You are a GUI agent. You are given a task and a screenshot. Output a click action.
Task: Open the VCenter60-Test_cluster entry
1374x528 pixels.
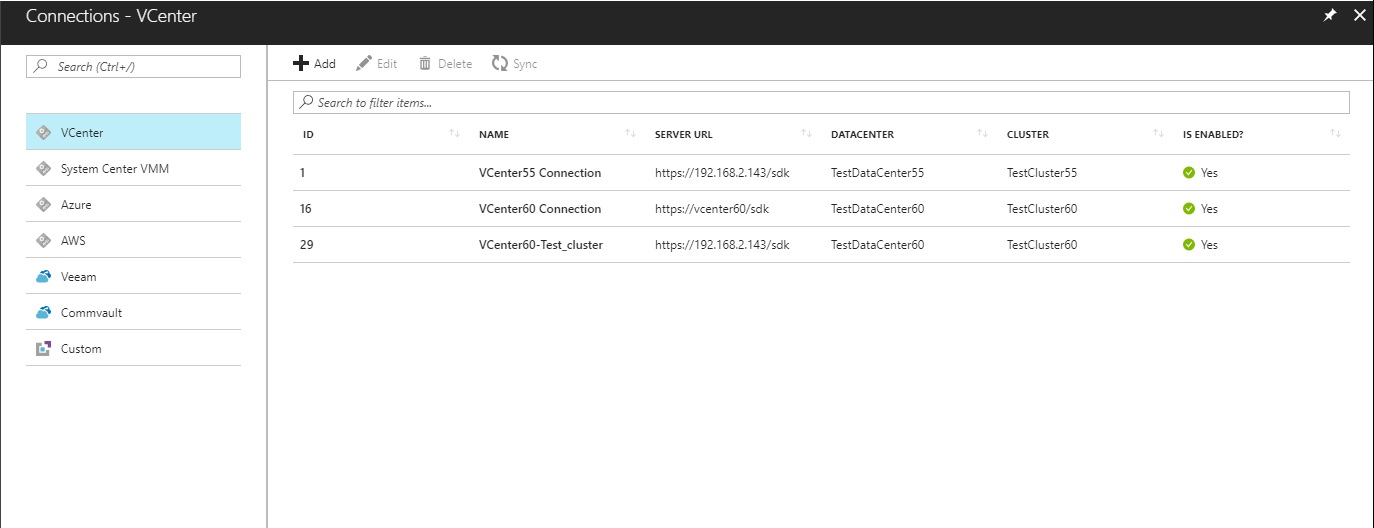click(541, 245)
